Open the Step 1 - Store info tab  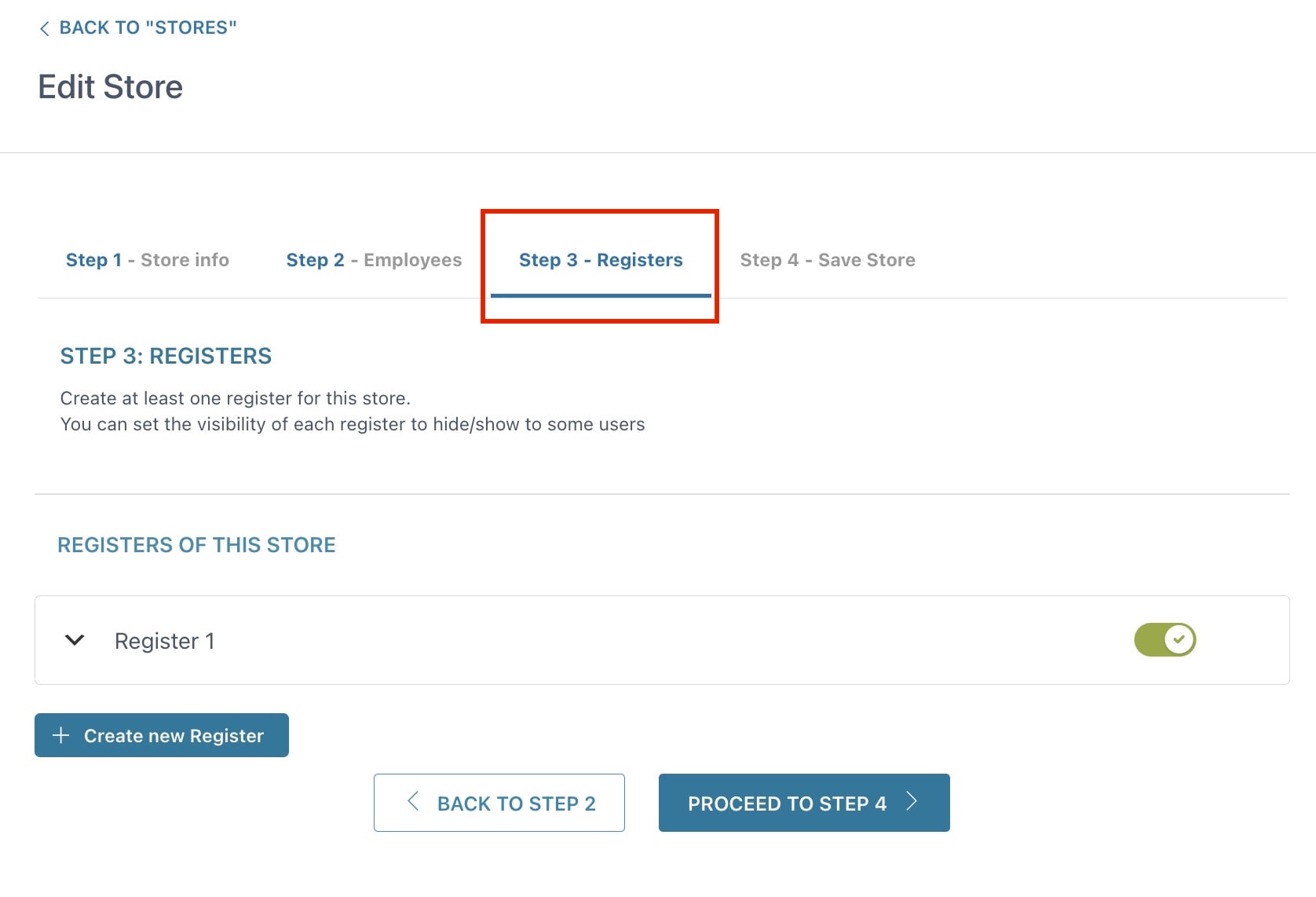coord(148,260)
